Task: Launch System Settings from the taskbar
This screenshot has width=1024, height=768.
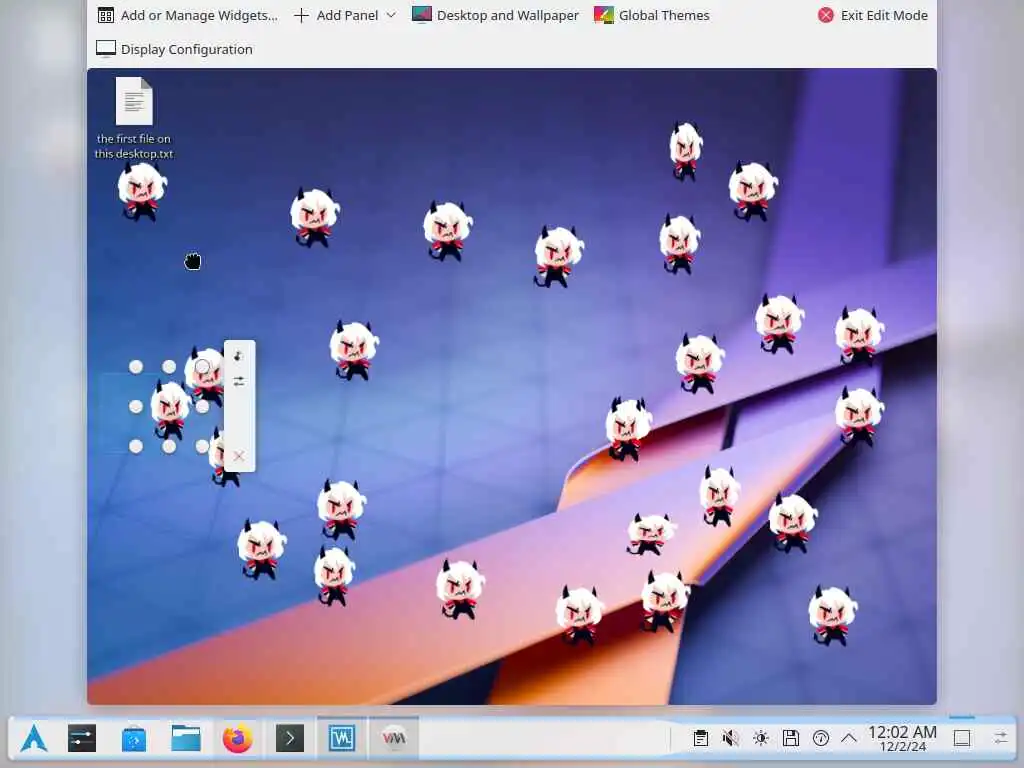Action: tap(82, 739)
